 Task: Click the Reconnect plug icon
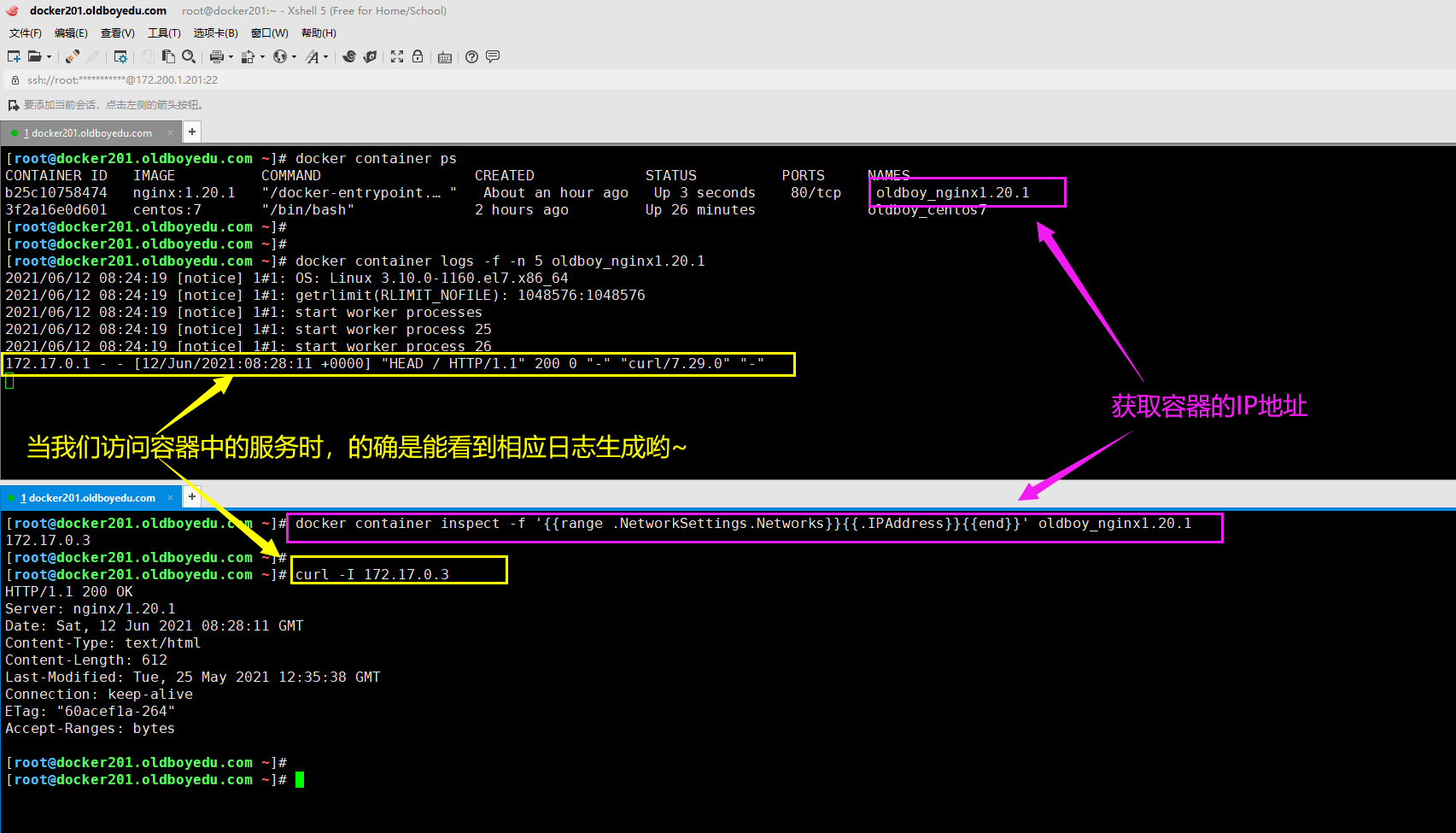73,56
